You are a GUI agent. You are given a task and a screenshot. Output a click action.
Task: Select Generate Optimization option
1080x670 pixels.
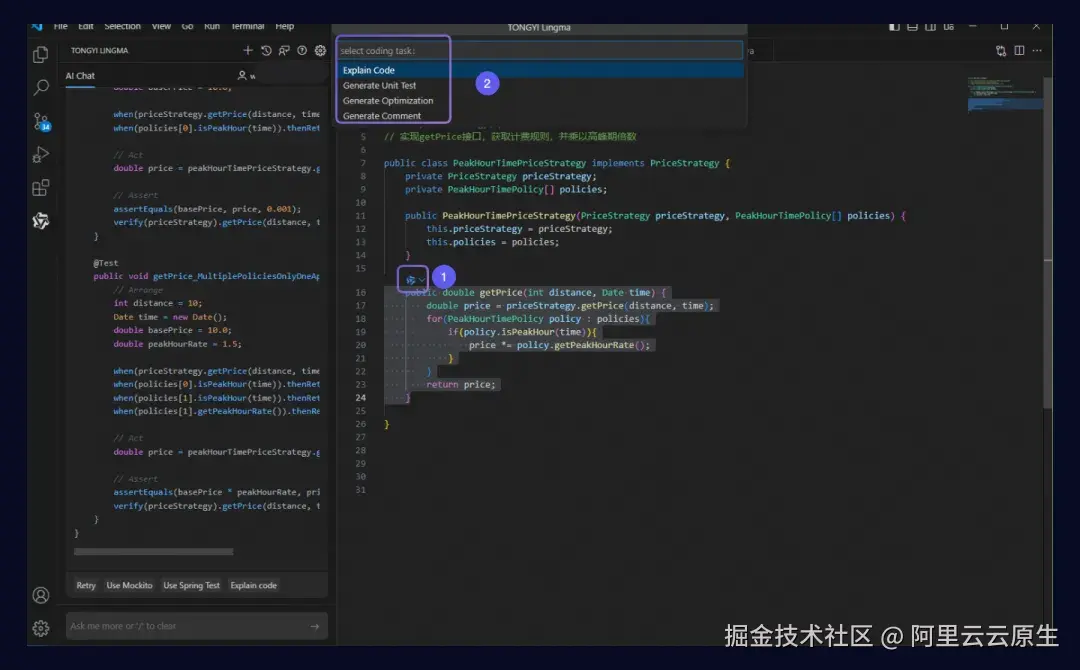pos(541,101)
